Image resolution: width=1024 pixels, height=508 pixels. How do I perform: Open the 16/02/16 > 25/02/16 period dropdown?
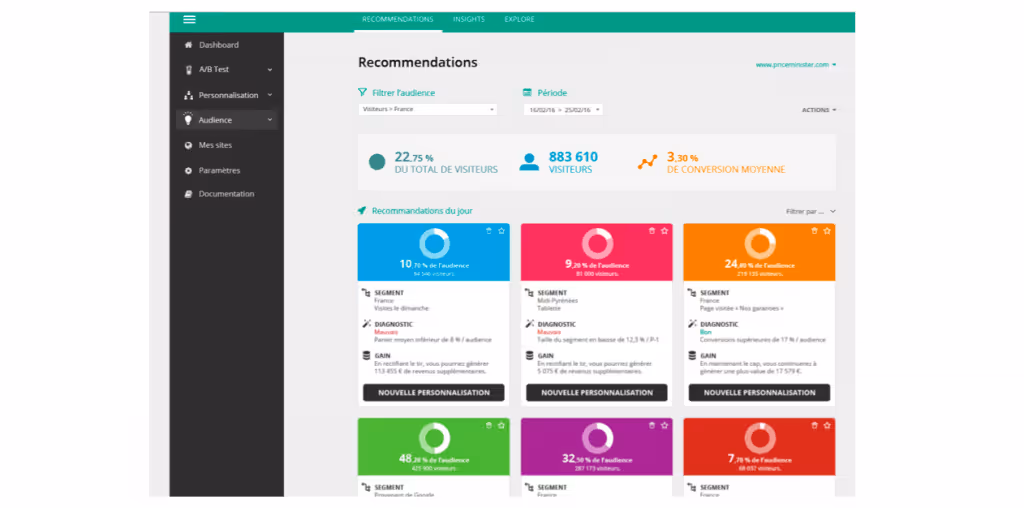(563, 110)
